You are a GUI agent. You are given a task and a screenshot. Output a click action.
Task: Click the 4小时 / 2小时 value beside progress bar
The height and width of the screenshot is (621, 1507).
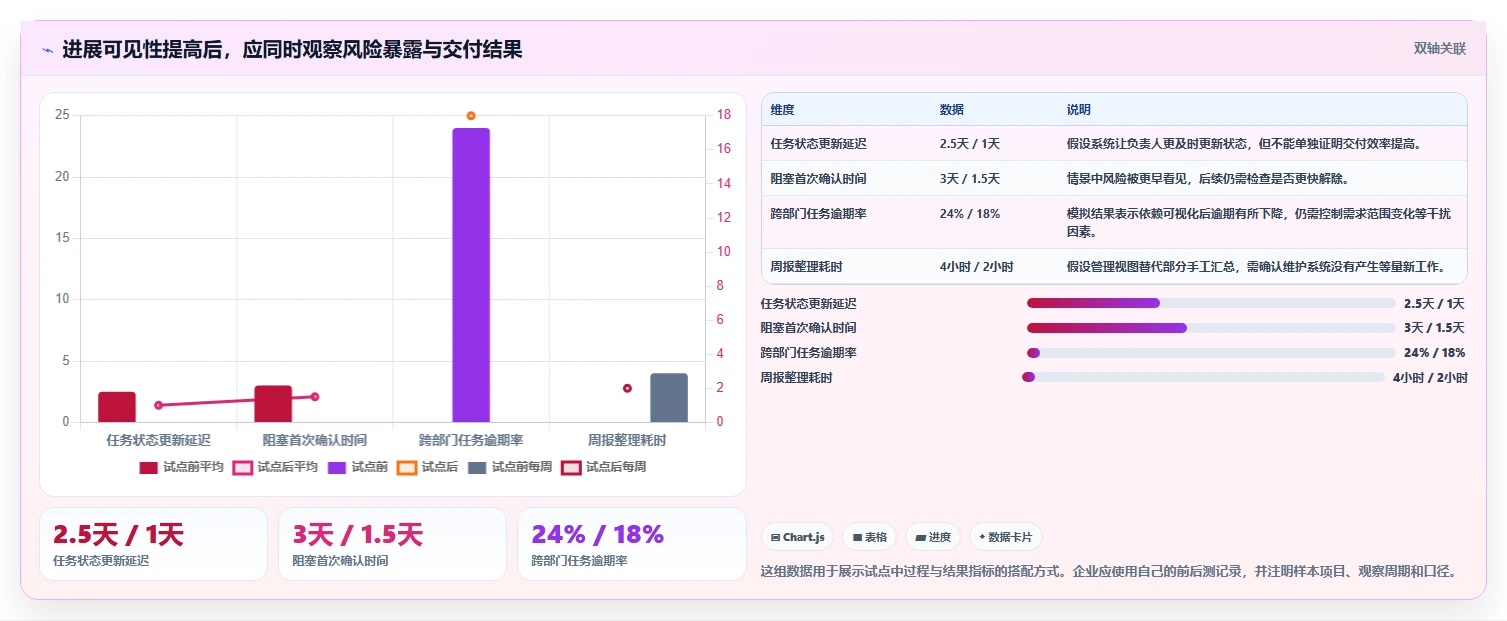pos(1430,378)
